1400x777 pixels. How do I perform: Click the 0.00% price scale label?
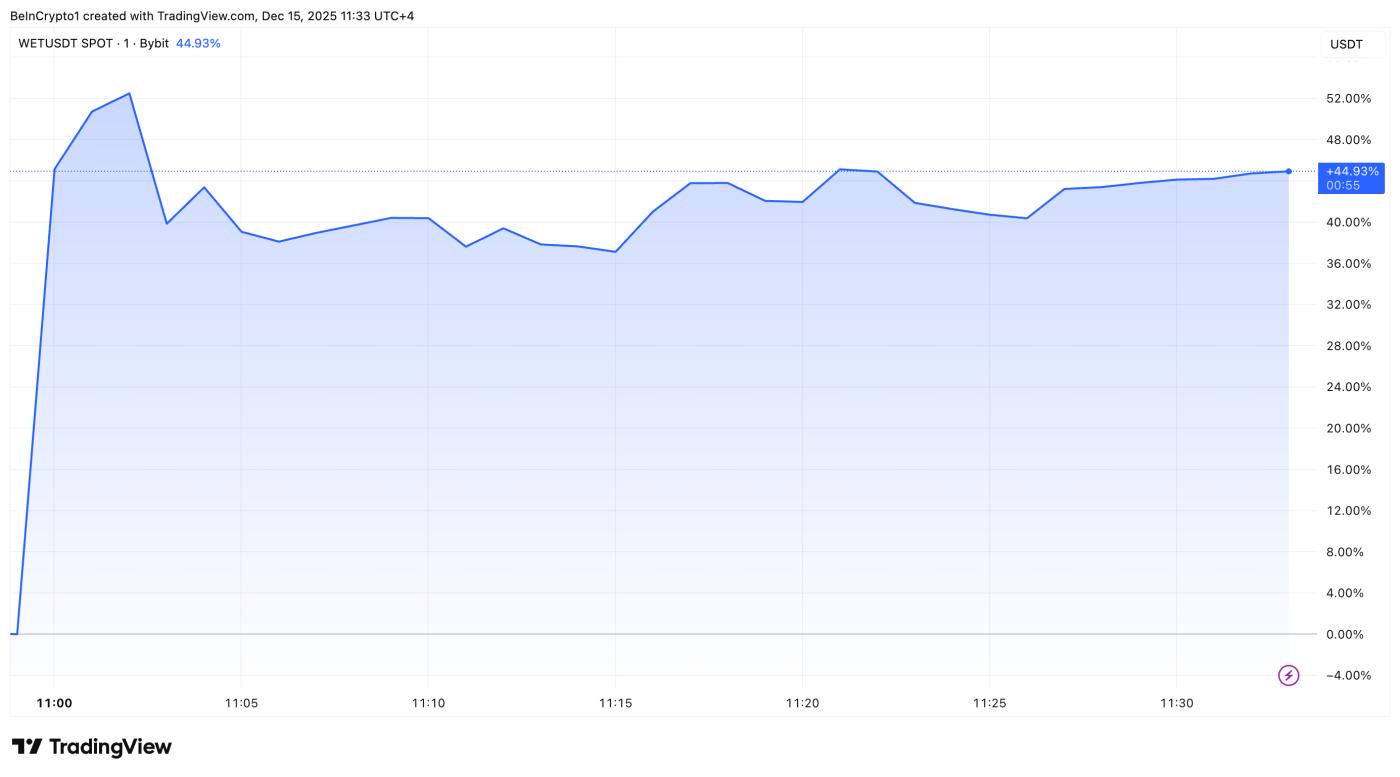tap(1349, 634)
